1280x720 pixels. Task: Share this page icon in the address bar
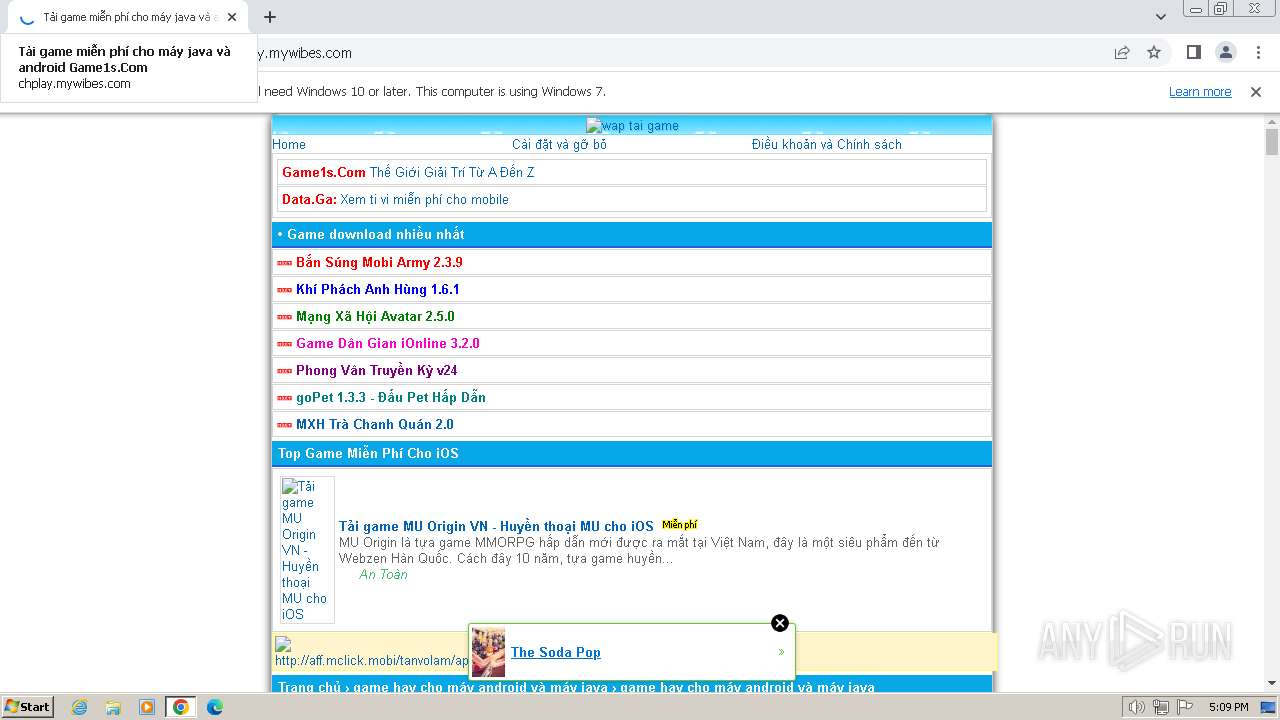pos(1122,53)
